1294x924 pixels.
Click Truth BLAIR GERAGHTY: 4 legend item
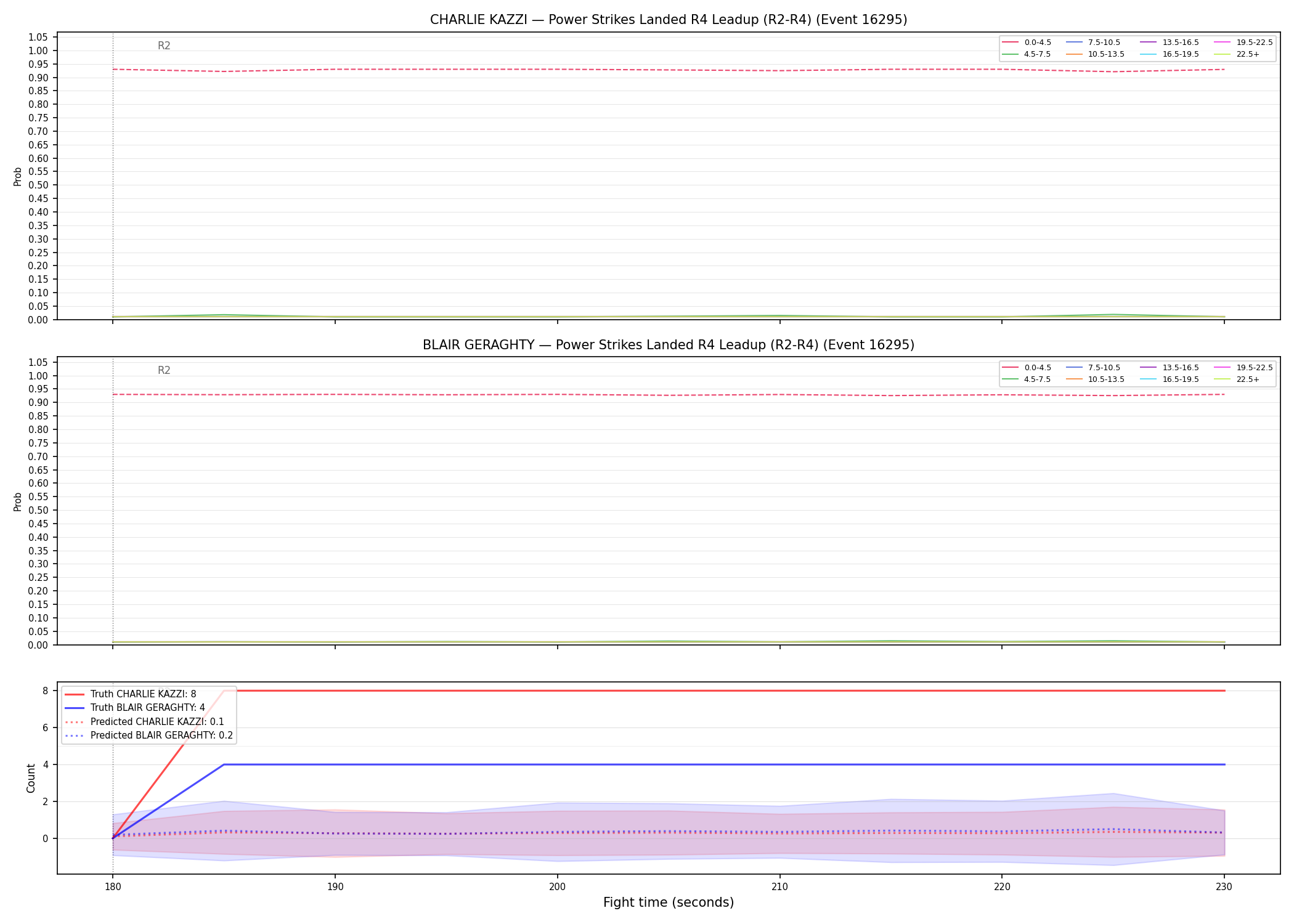click(135, 708)
